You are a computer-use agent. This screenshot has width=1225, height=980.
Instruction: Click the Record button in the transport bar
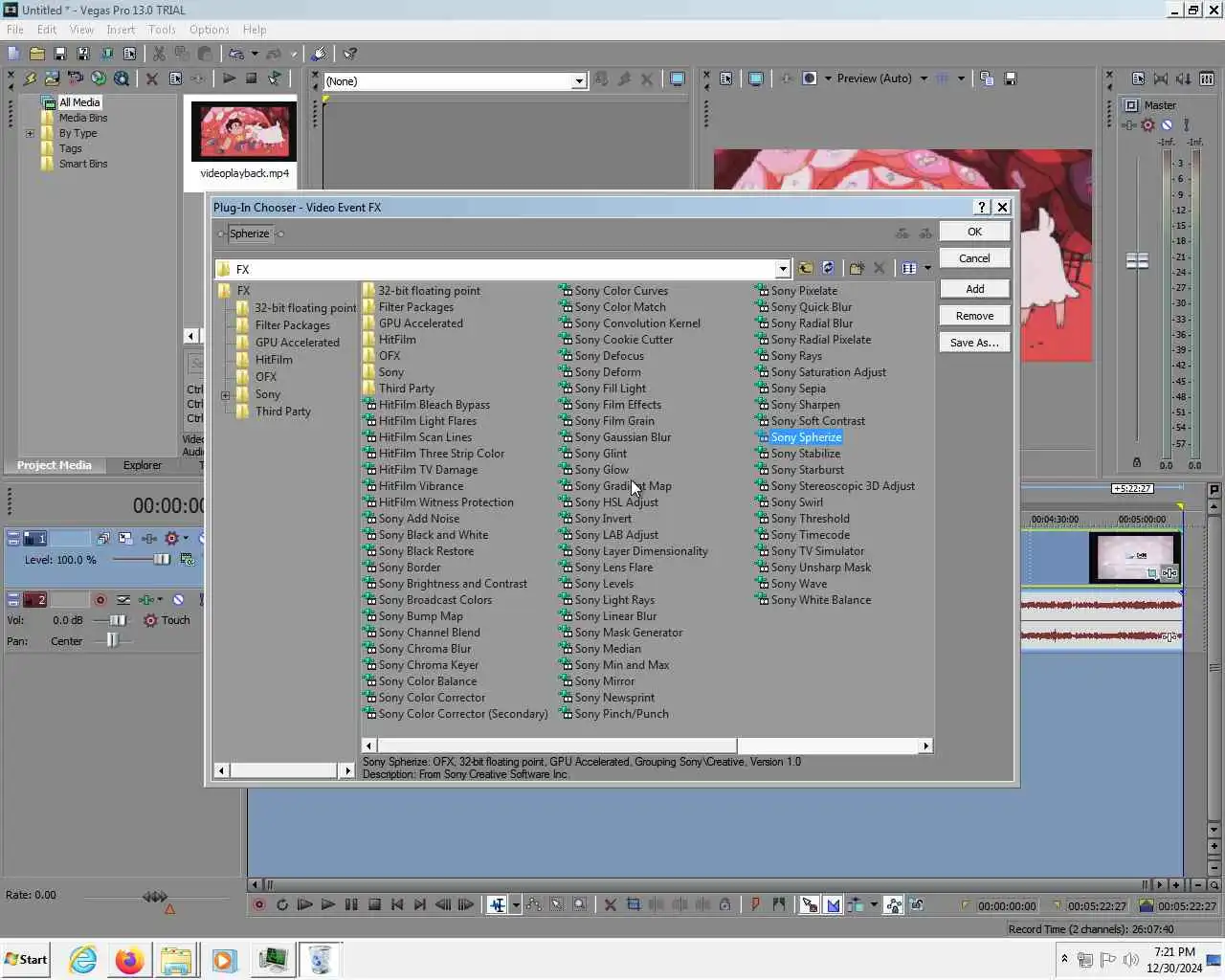[258, 904]
